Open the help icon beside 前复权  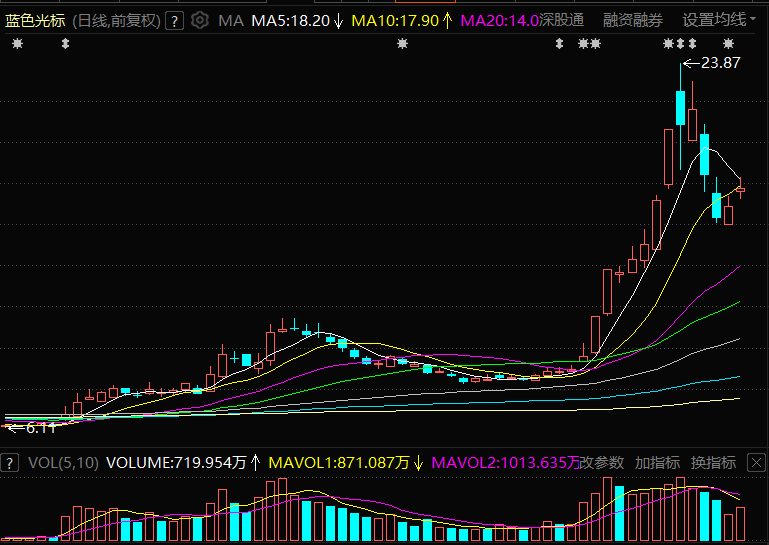(x=175, y=21)
